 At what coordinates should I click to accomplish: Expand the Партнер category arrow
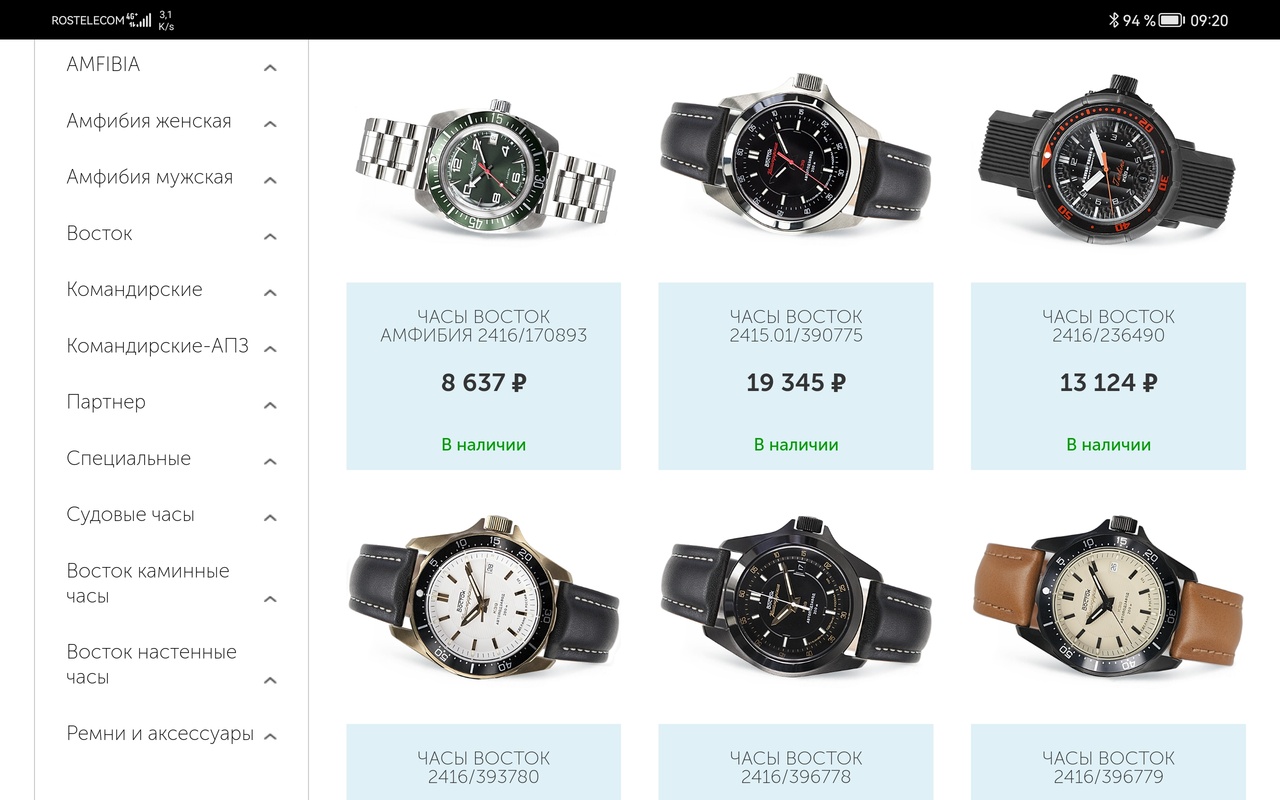click(270, 405)
